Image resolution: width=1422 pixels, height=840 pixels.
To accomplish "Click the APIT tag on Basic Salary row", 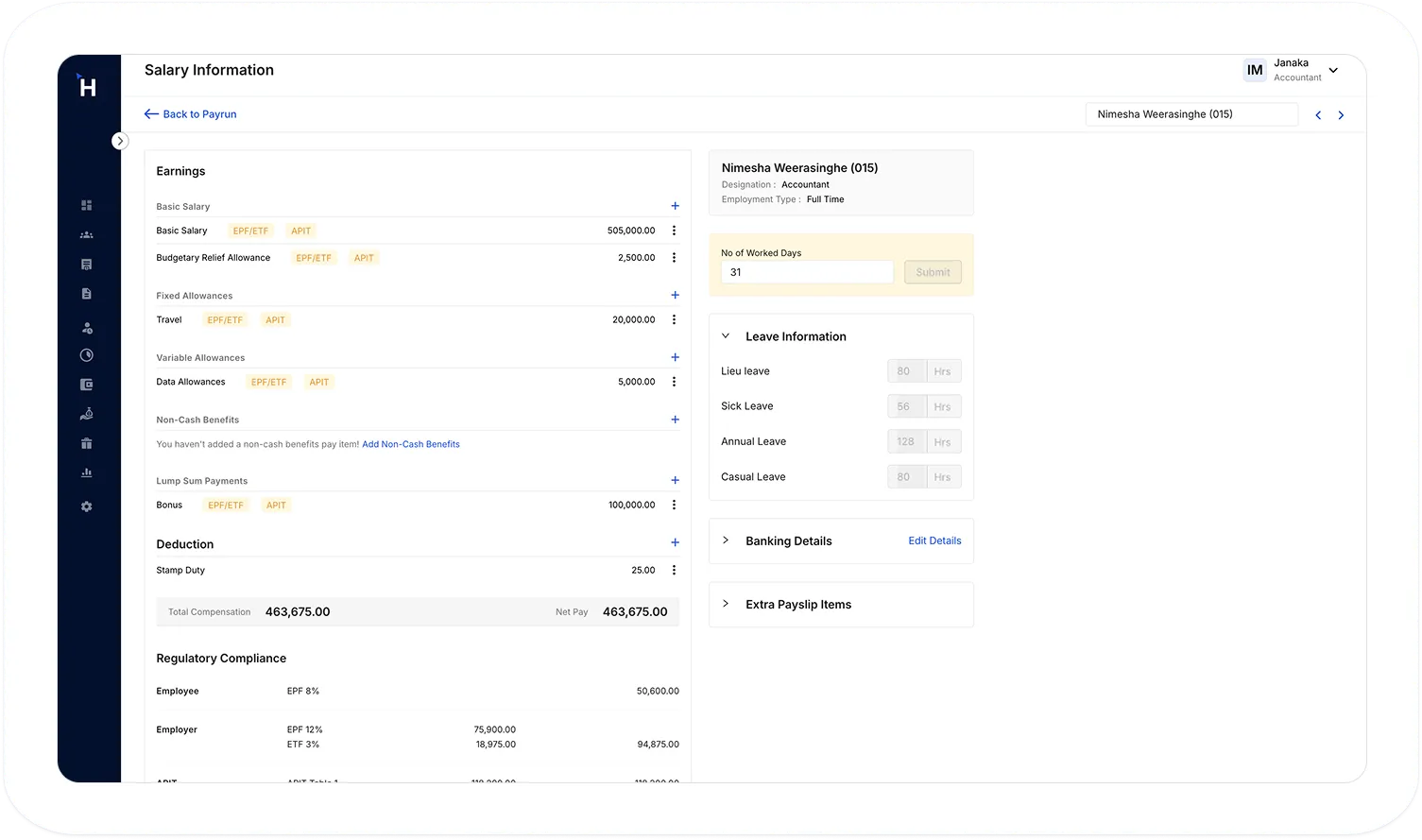I will coord(301,231).
